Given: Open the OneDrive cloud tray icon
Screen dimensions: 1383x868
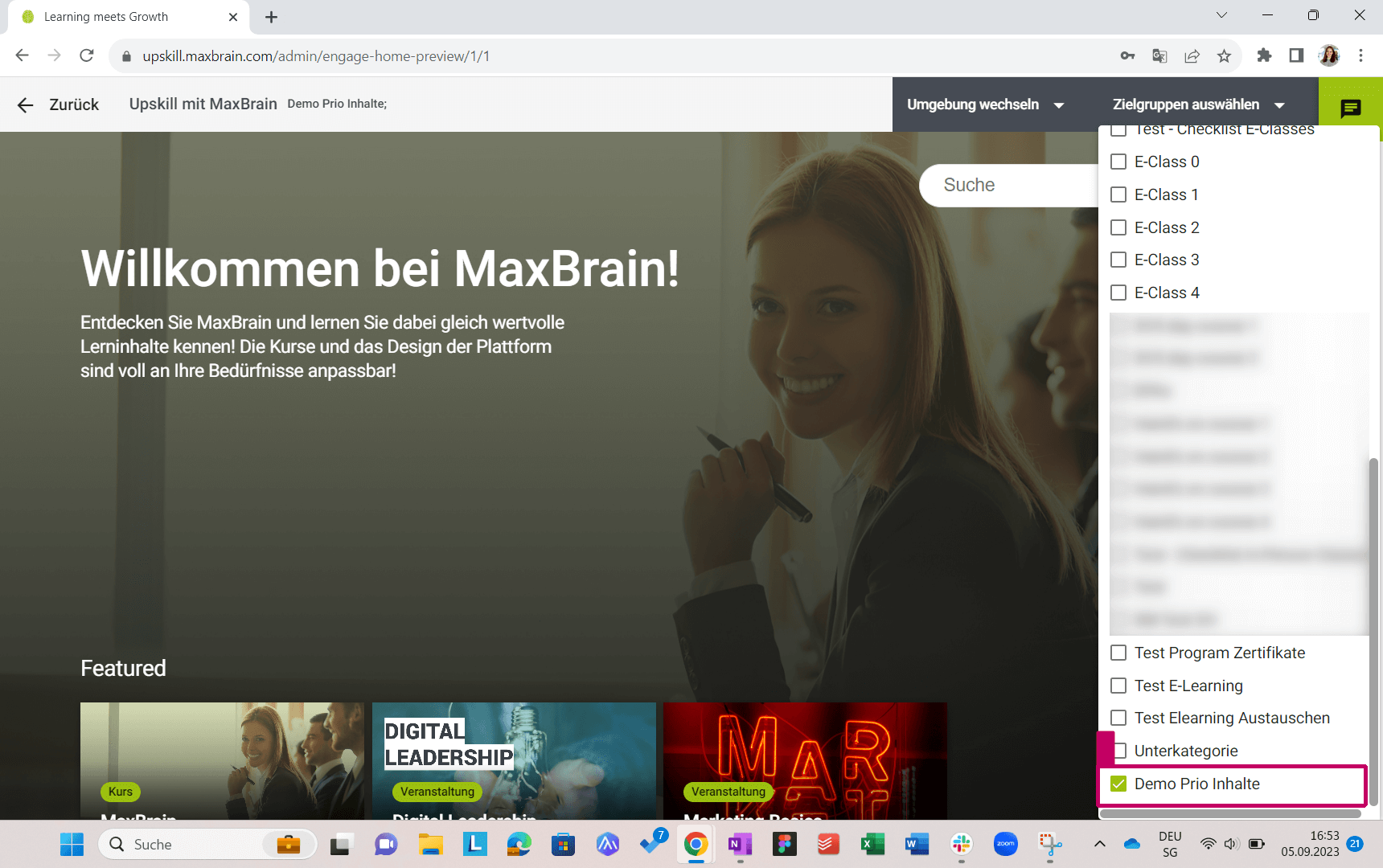Looking at the screenshot, I should [x=1132, y=844].
